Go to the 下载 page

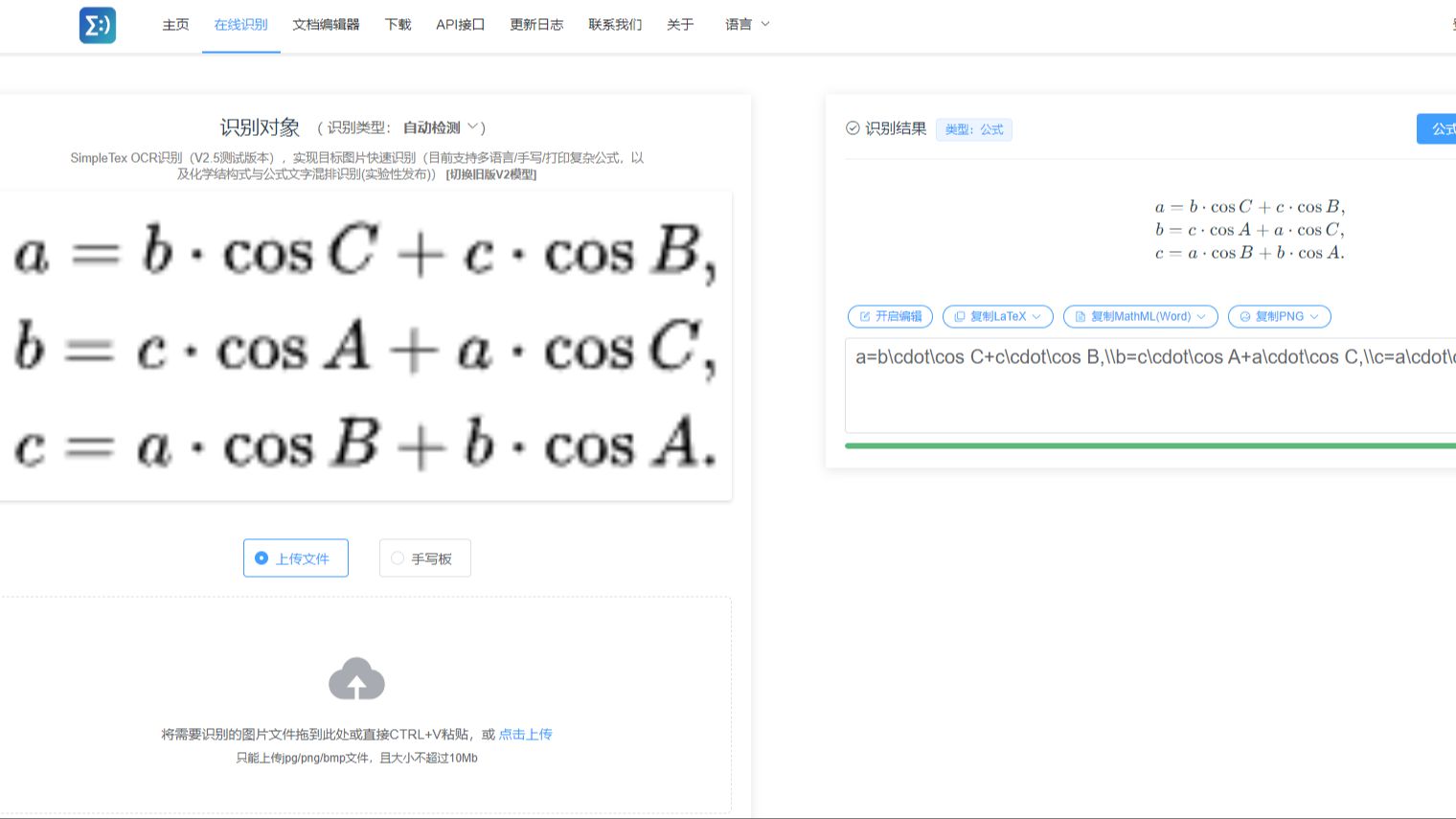click(398, 25)
